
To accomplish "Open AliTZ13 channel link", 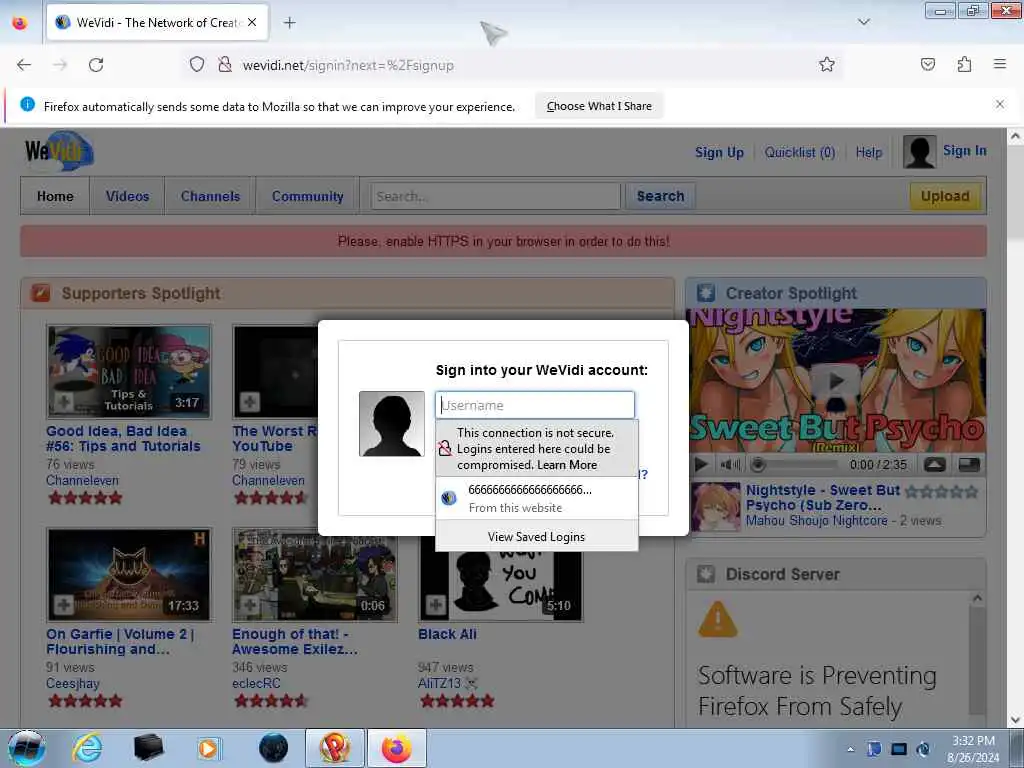I will [x=439, y=683].
